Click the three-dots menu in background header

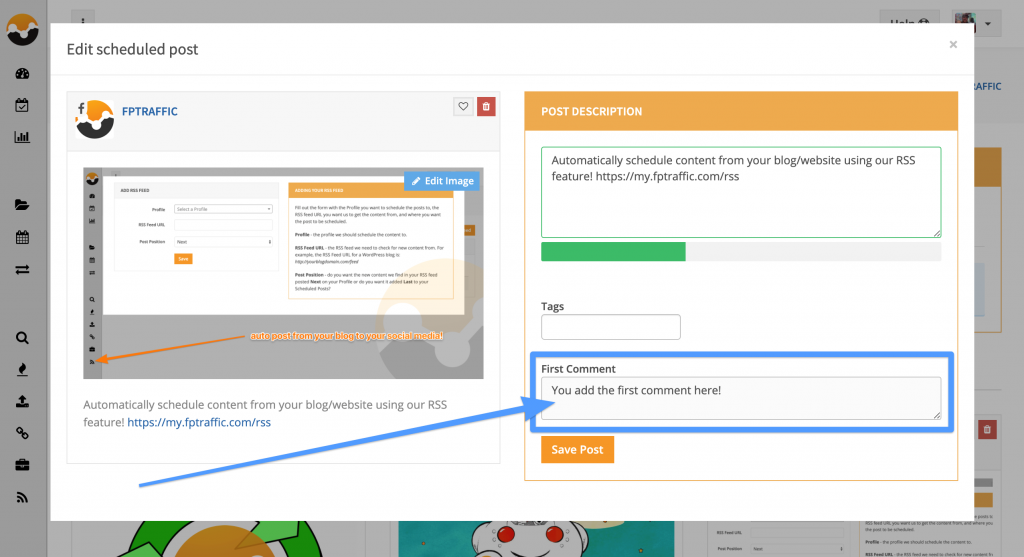click(x=83, y=20)
